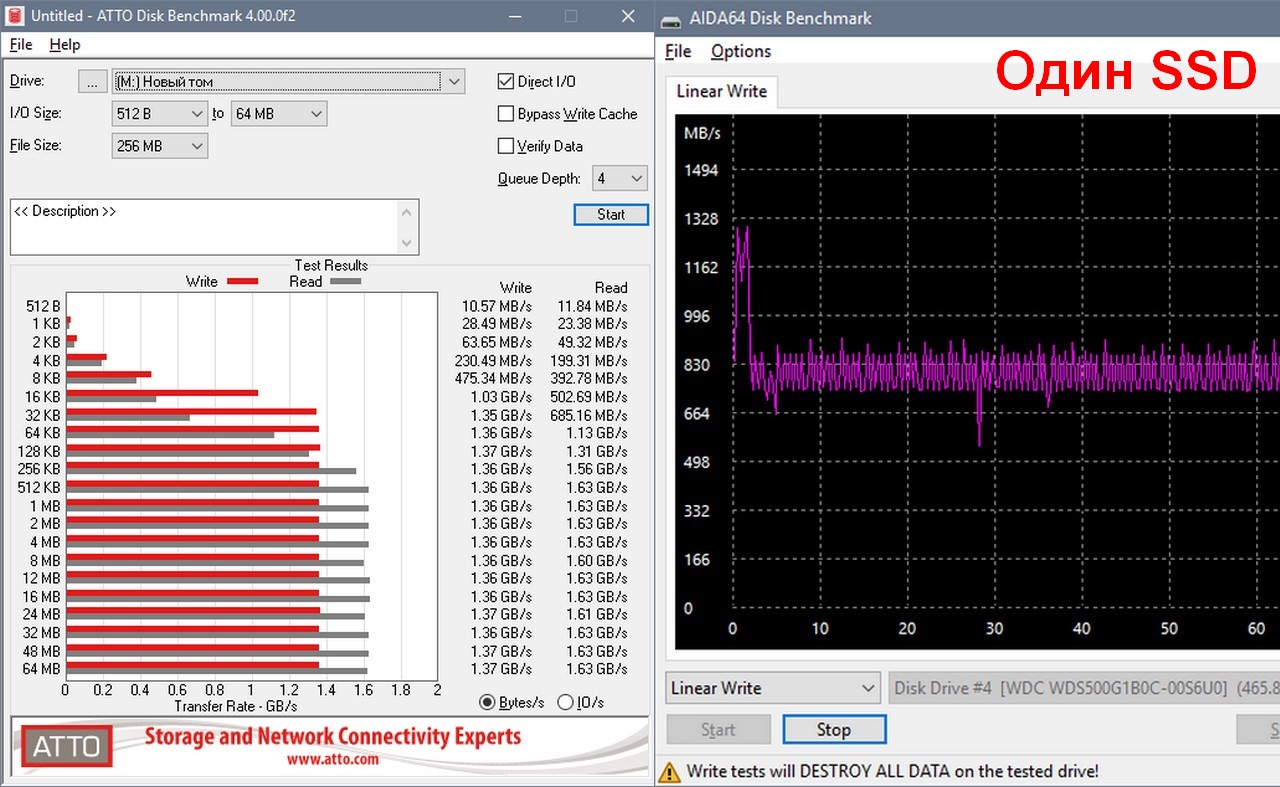The height and width of the screenshot is (787, 1280).
Task: Select the Bytes/s radio button
Action: 487,702
